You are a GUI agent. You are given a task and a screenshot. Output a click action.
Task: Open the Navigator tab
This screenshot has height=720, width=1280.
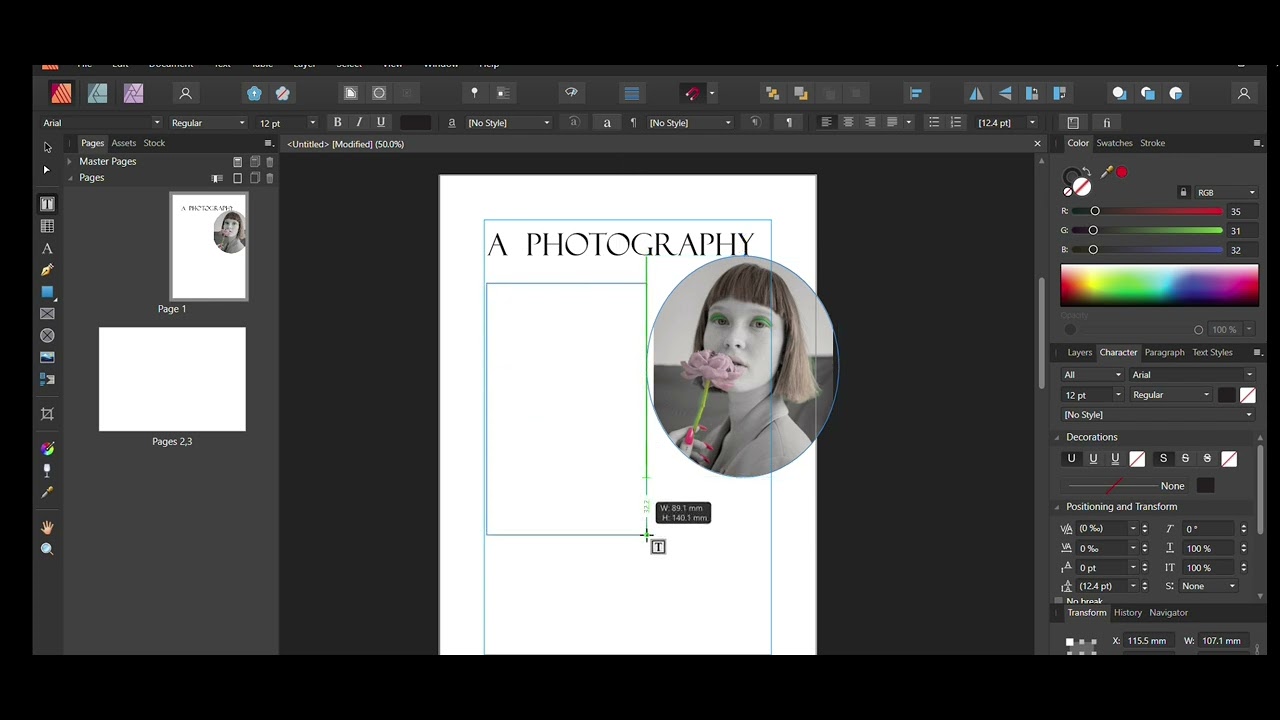[1168, 612]
